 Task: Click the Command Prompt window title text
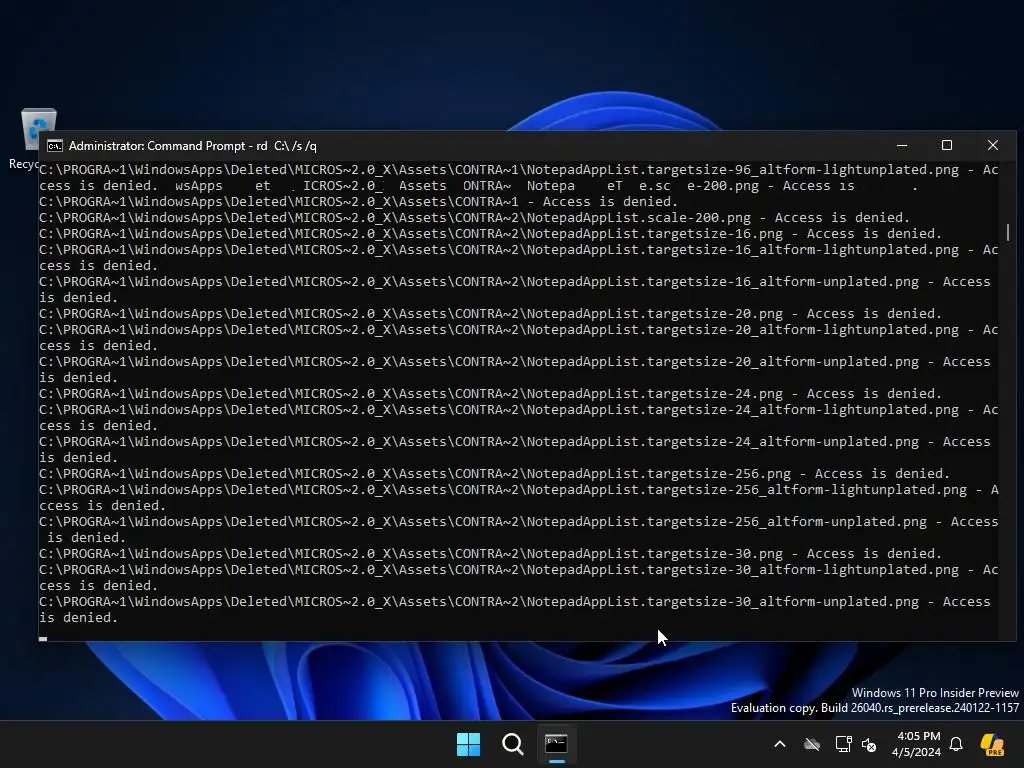[x=193, y=146]
